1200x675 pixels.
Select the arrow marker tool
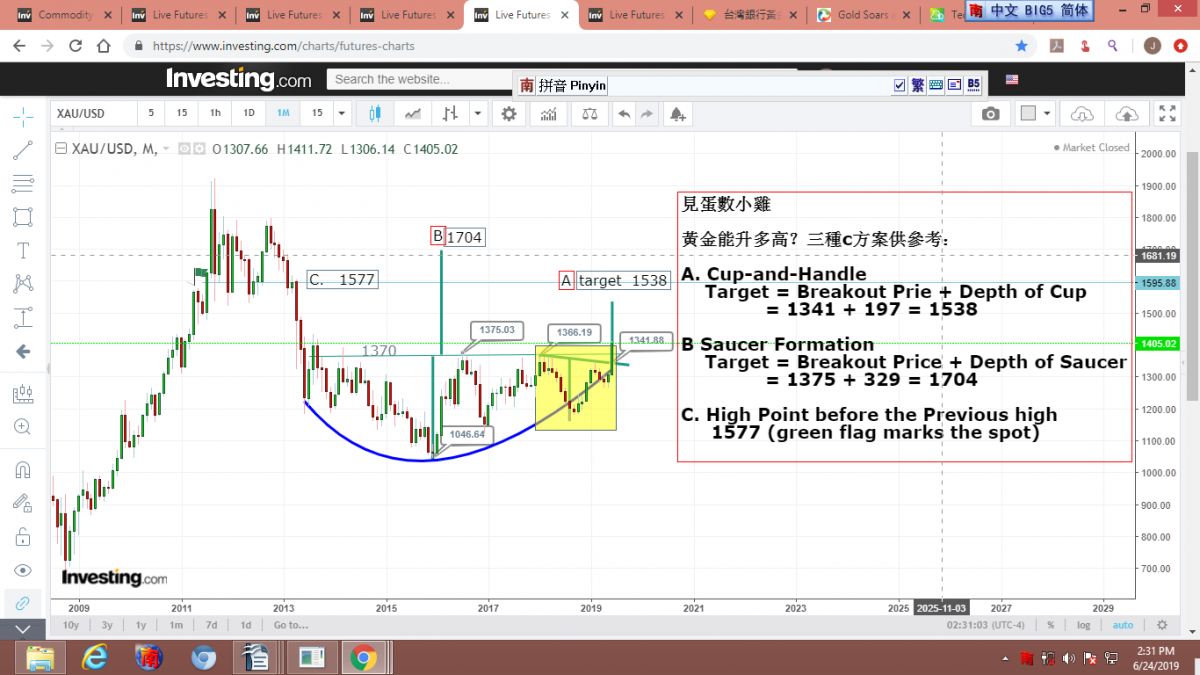22,351
